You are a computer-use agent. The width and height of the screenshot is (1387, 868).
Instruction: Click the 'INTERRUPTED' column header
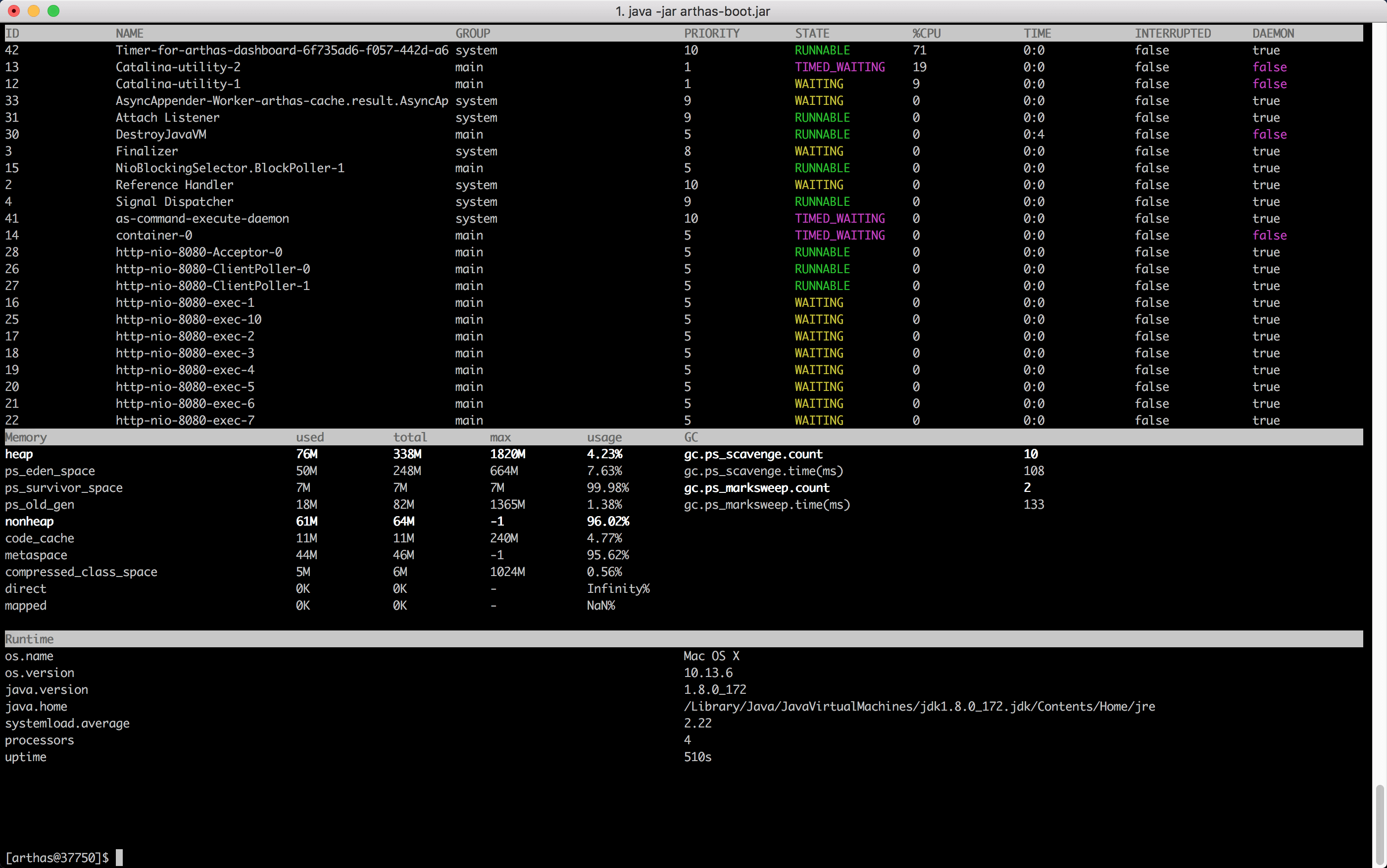1172,33
